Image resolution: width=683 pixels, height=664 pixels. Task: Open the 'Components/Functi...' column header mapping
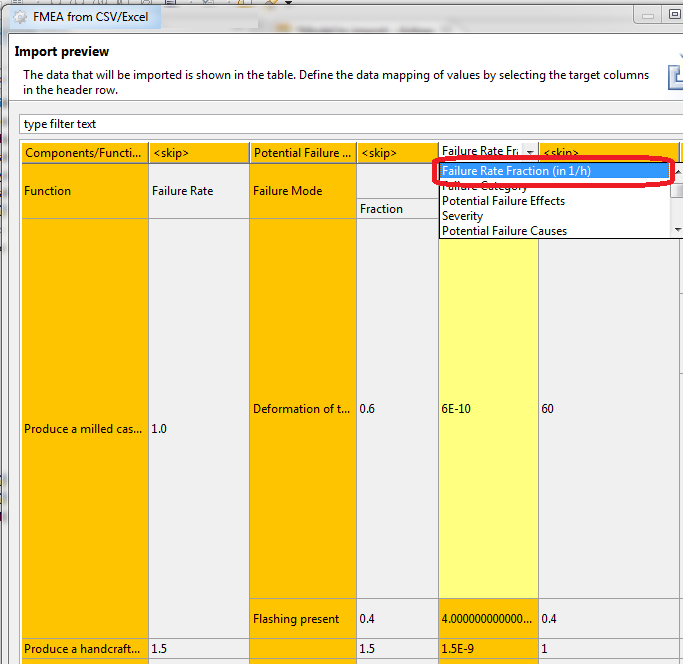[84, 153]
